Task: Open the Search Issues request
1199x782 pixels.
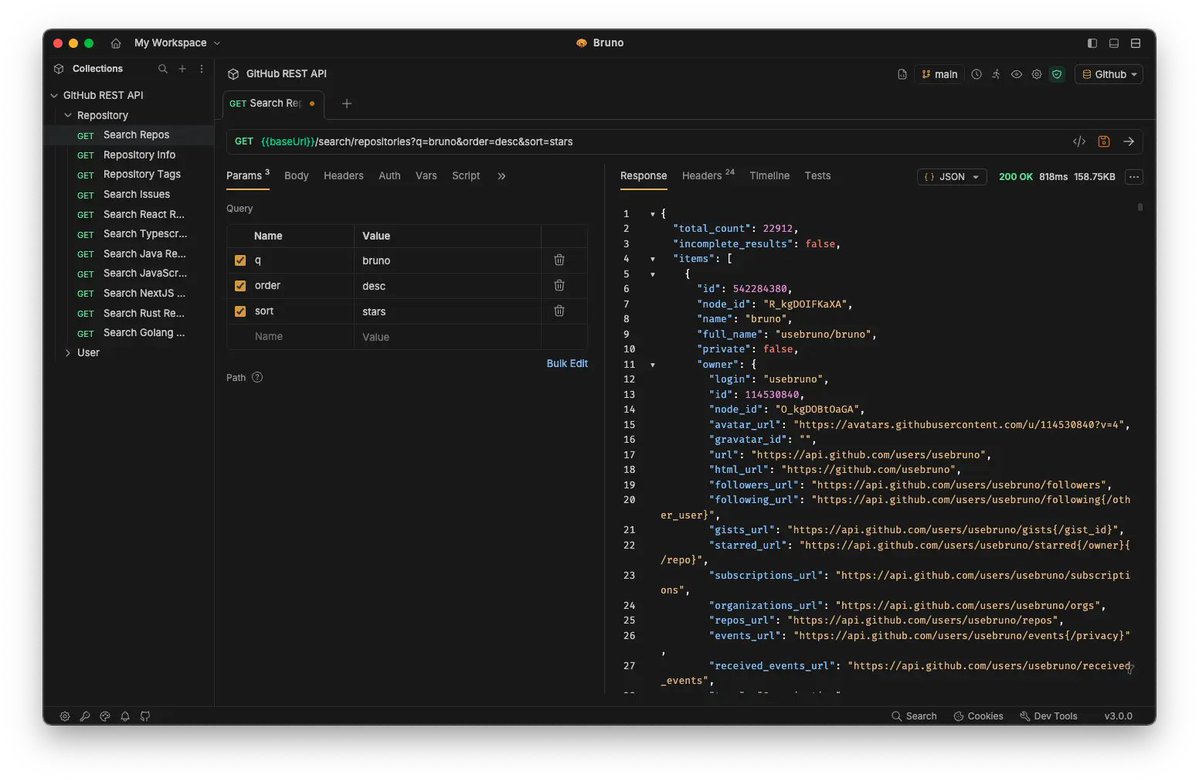Action: pos(130,195)
